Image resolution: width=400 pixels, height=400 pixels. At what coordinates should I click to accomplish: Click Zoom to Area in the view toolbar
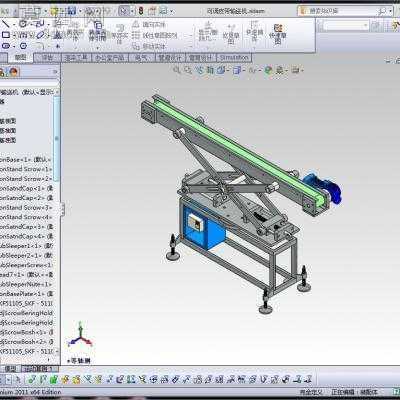(x=188, y=70)
